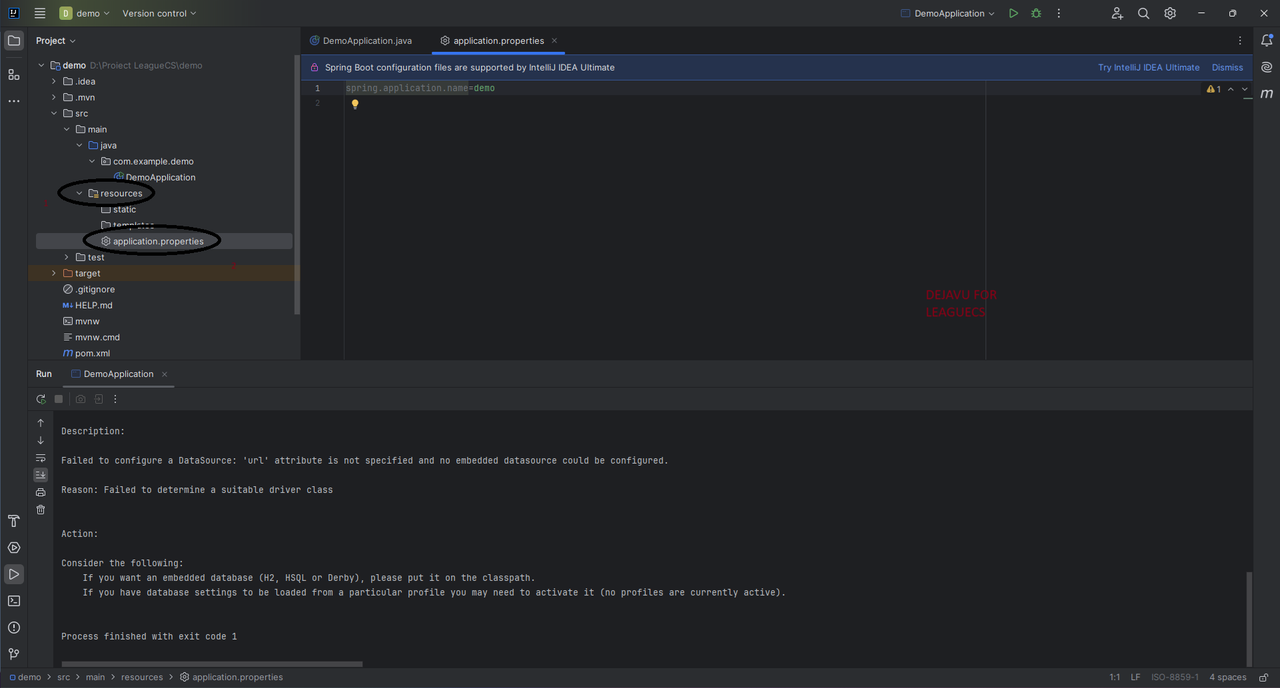The height and width of the screenshot is (688, 1280).
Task: Go to previous highlighted problem arrow
Action: (x=1231, y=89)
